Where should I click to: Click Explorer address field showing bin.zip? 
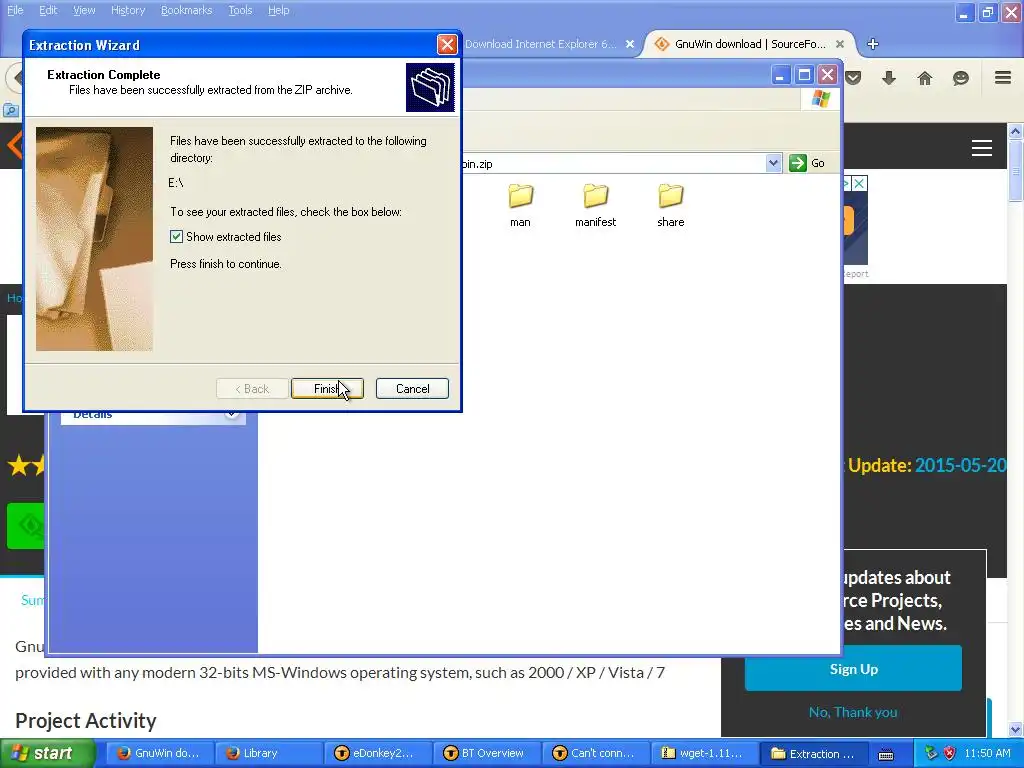coord(613,163)
